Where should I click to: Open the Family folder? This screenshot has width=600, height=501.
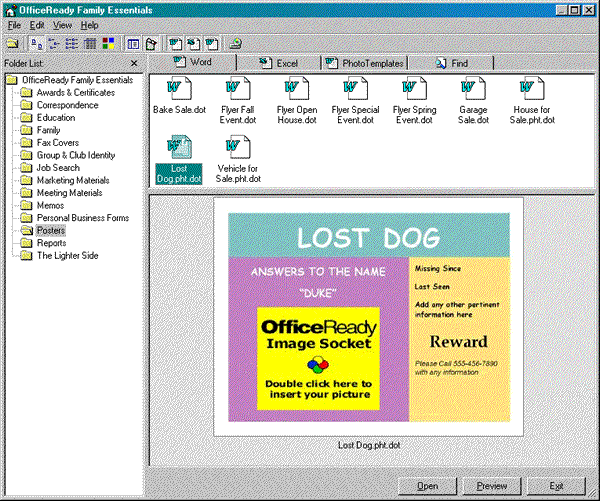coord(41,130)
